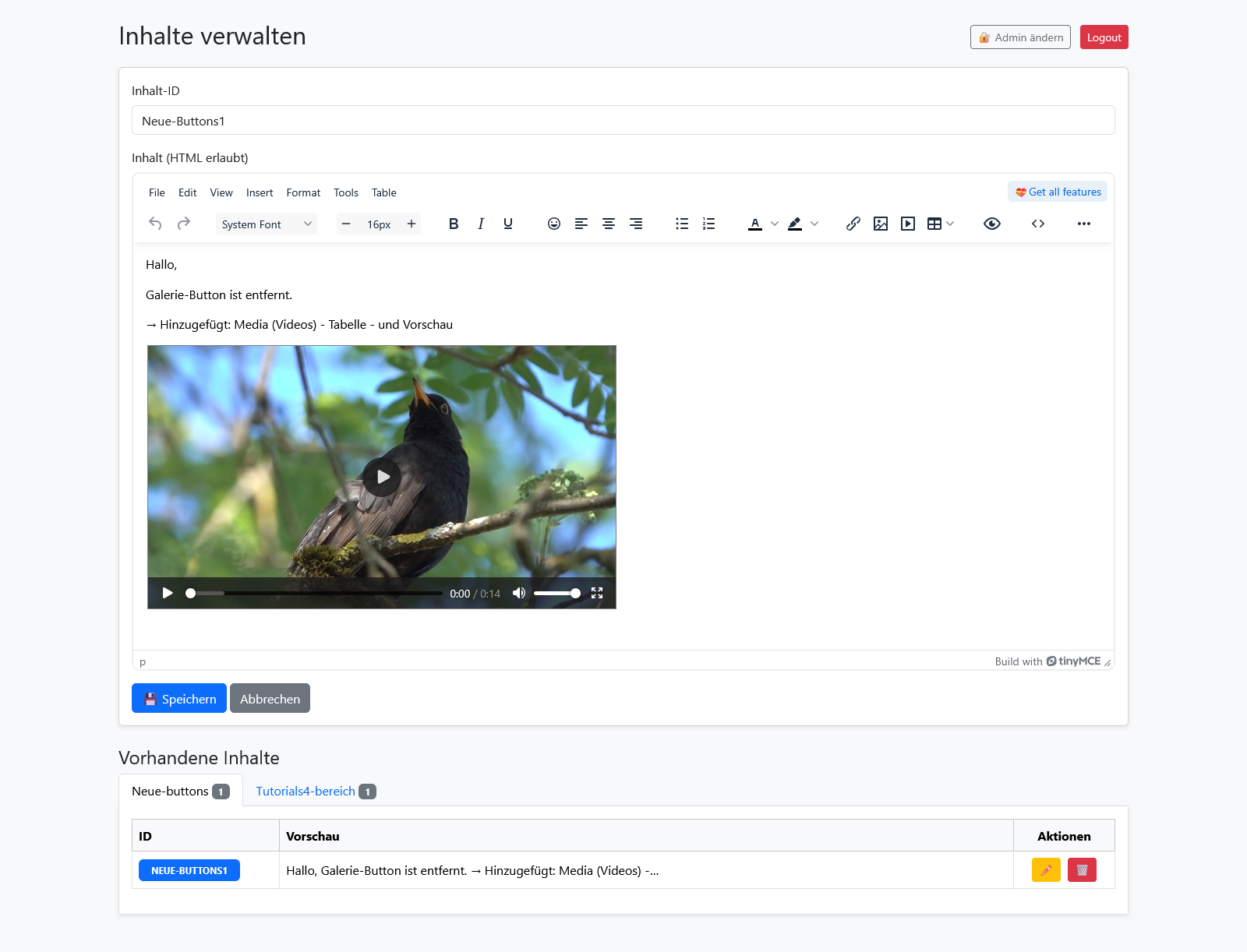Click the Speichern button
The height and width of the screenshot is (952, 1247).
point(179,699)
